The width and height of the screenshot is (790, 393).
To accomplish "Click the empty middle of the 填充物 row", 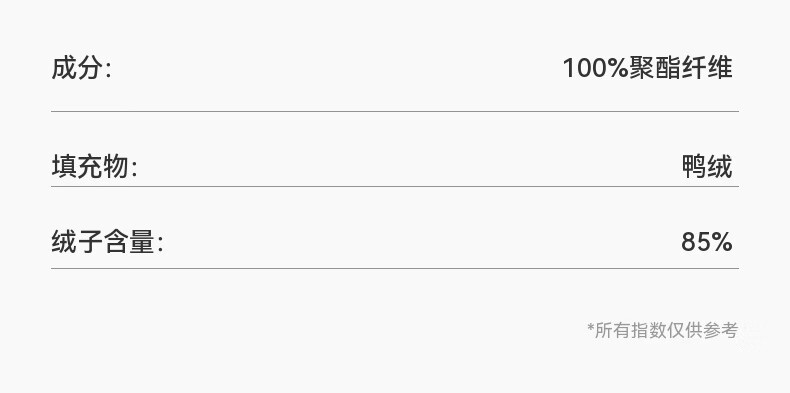I will (410, 167).
